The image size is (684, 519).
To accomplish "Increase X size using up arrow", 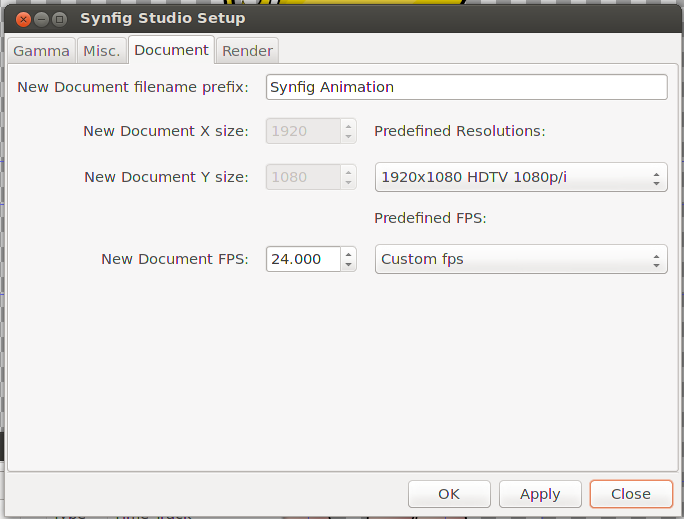I will pos(348,126).
